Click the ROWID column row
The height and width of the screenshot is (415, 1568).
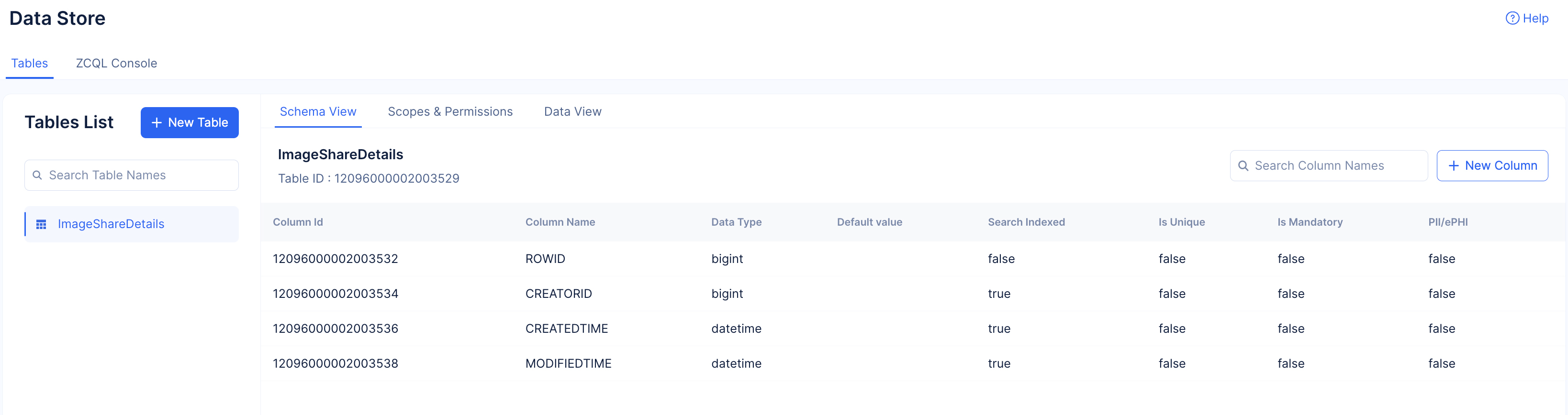tap(545, 259)
